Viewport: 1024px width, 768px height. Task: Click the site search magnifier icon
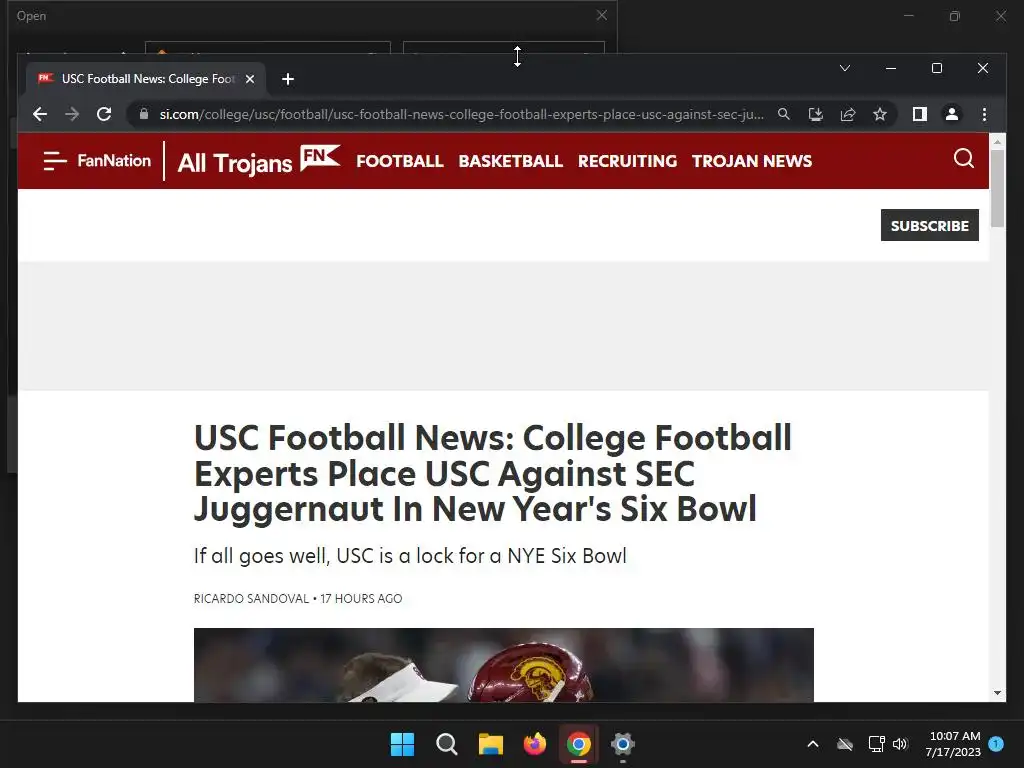tap(964, 159)
